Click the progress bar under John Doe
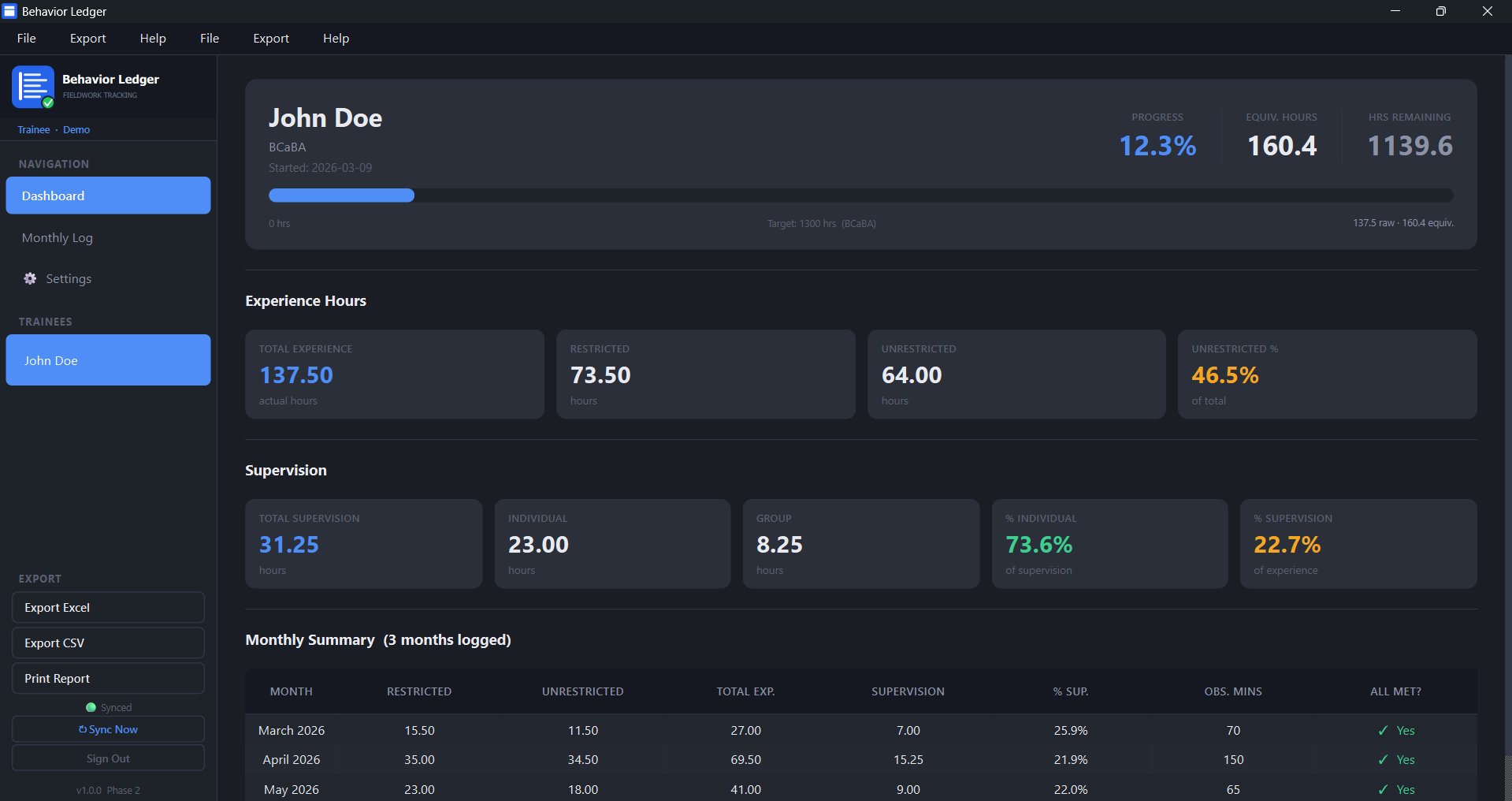The image size is (1512, 801). coord(860,195)
